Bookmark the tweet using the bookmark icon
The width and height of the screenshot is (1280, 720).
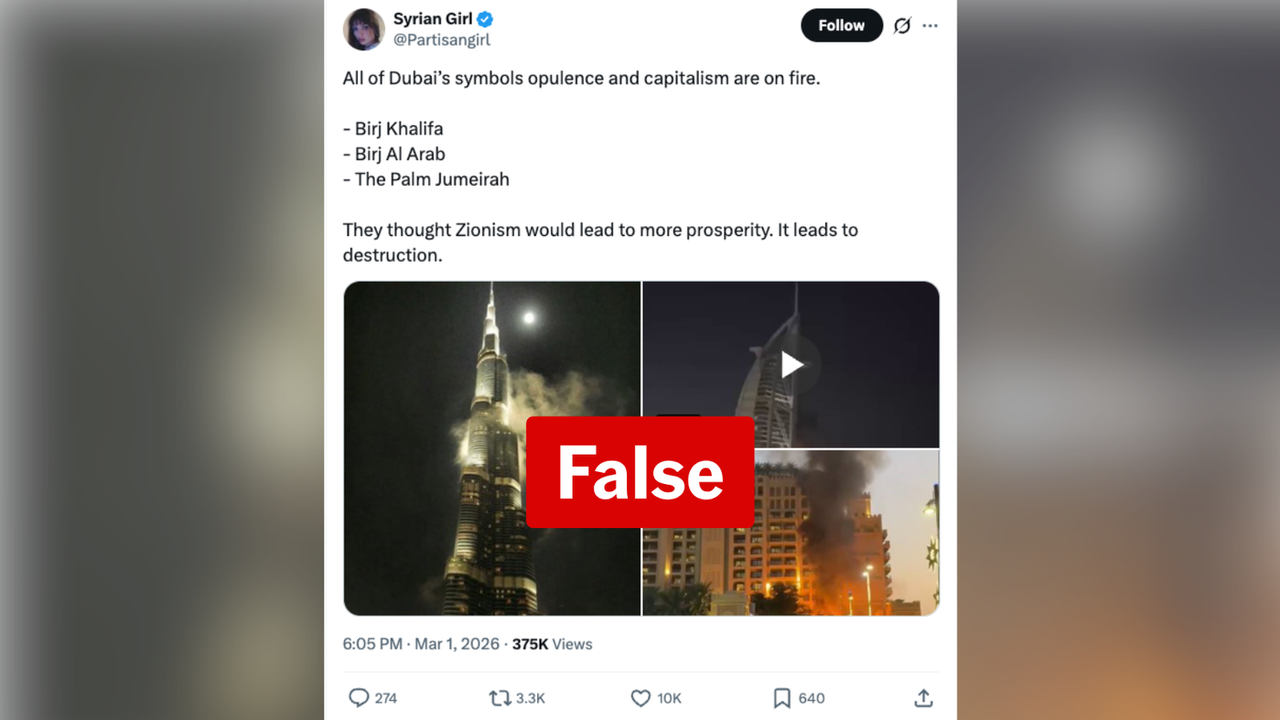[782, 698]
